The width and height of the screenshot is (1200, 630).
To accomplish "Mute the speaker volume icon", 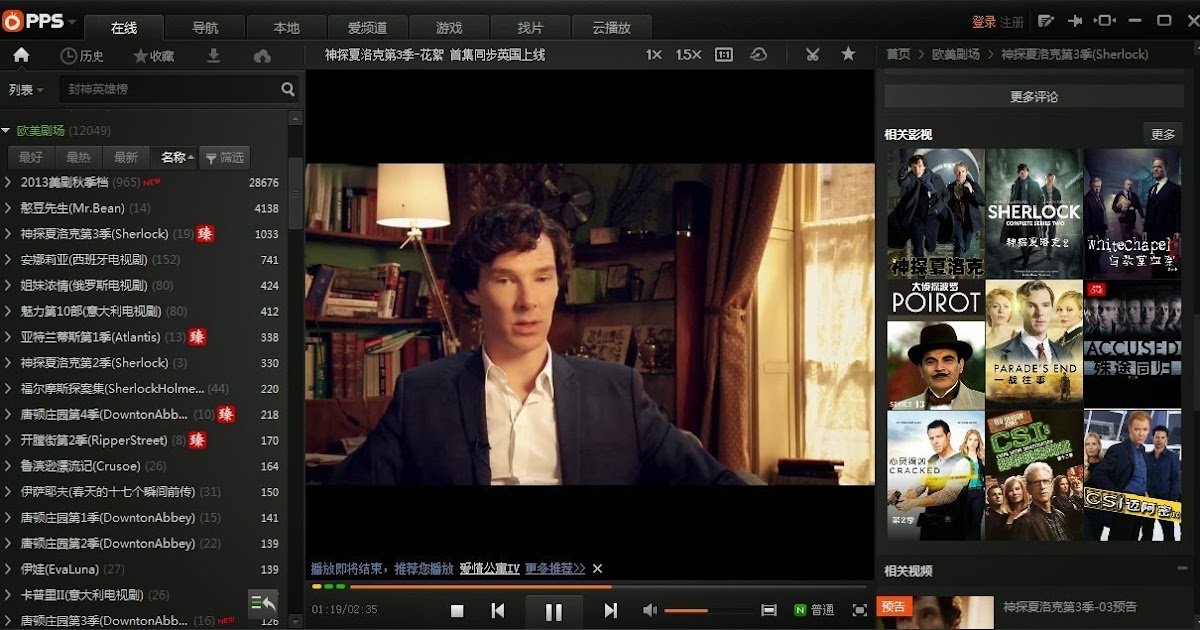I will tap(650, 610).
